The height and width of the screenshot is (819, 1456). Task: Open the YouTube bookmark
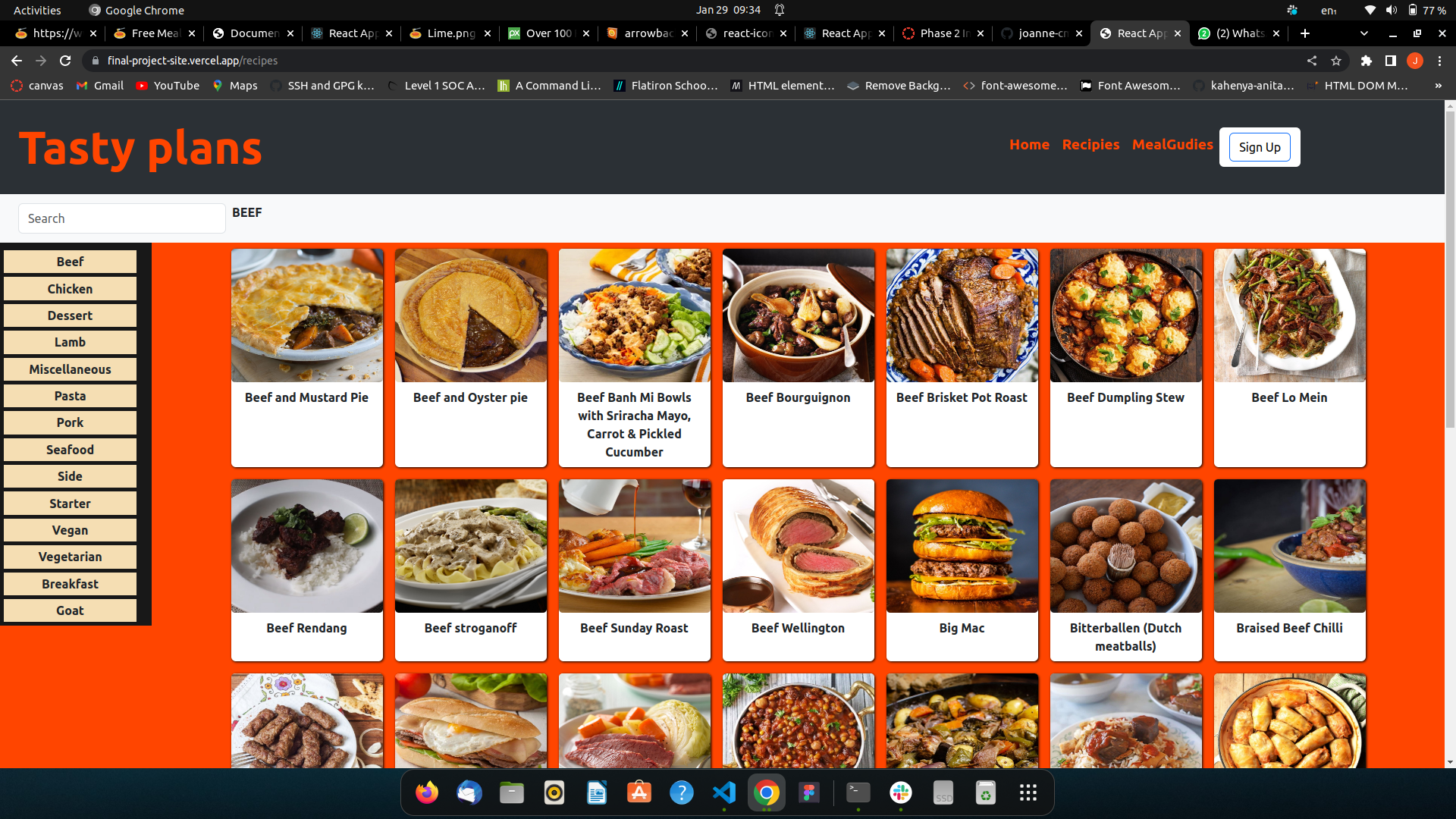point(167,86)
